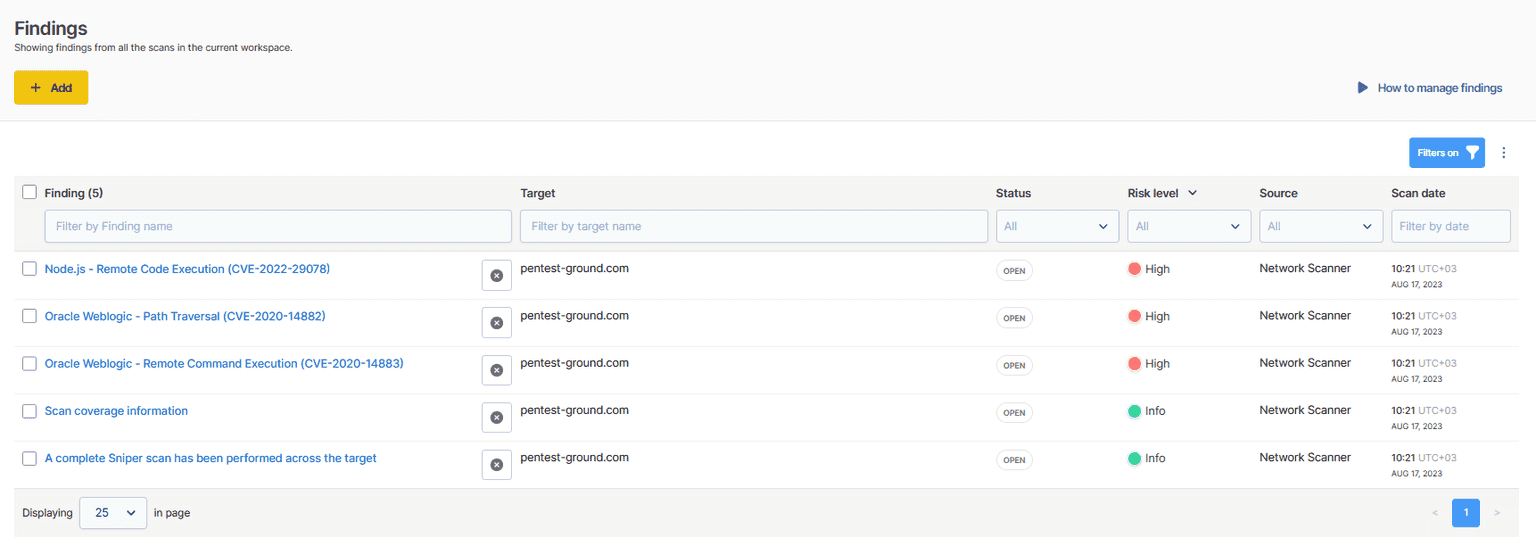The image size is (1536, 547).
Task: Click the play icon for How to manage findings
Action: (1362, 88)
